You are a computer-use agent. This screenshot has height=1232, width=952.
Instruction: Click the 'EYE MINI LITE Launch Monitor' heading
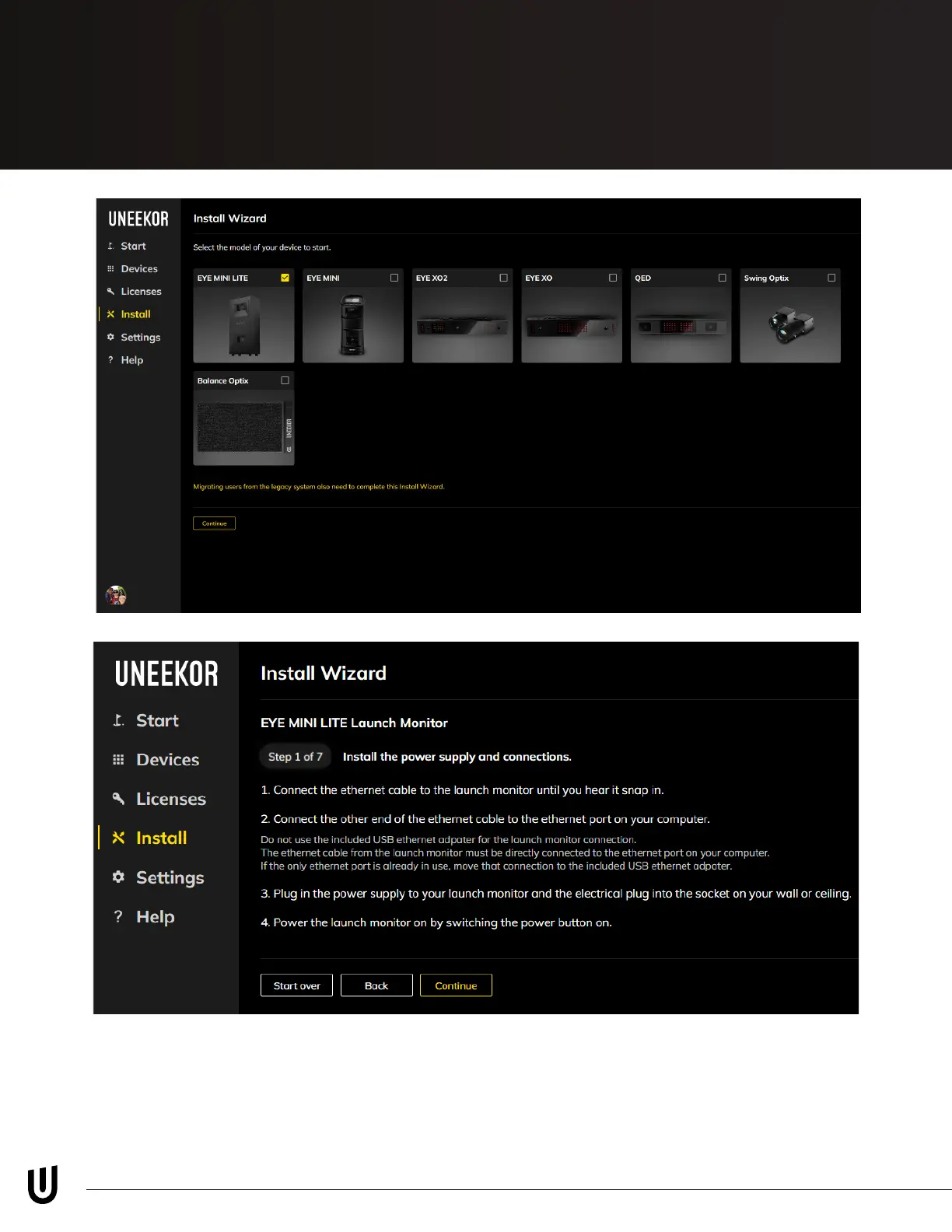point(354,723)
